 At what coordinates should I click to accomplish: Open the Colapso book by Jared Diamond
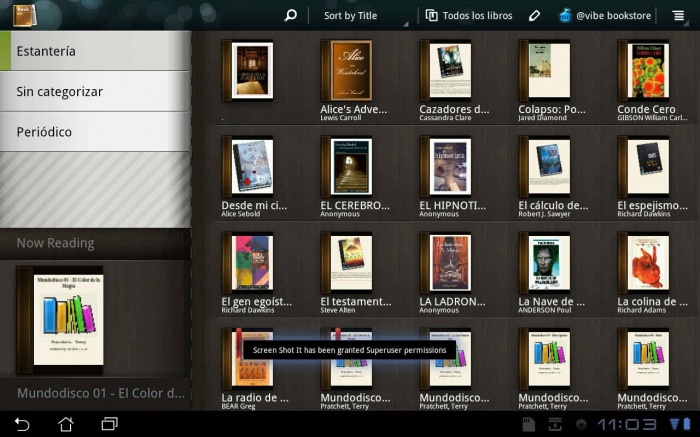(545, 71)
